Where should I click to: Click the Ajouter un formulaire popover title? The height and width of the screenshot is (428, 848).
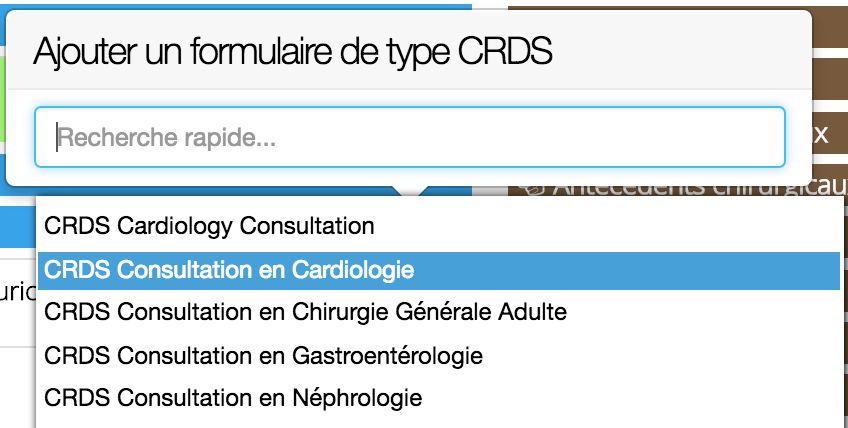point(293,51)
